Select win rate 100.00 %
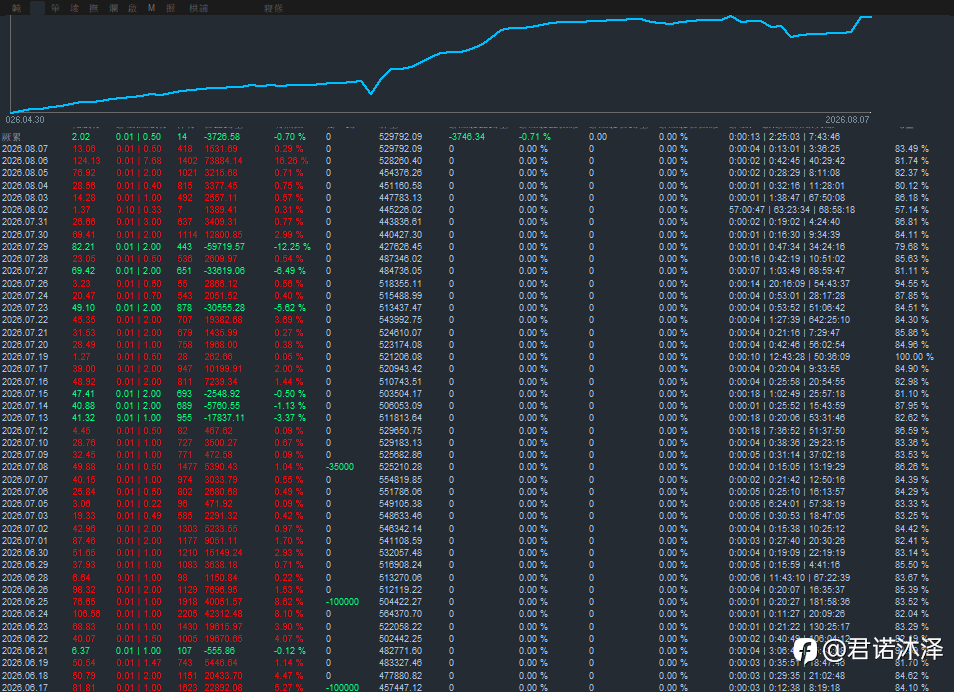954x692 pixels. coord(914,357)
